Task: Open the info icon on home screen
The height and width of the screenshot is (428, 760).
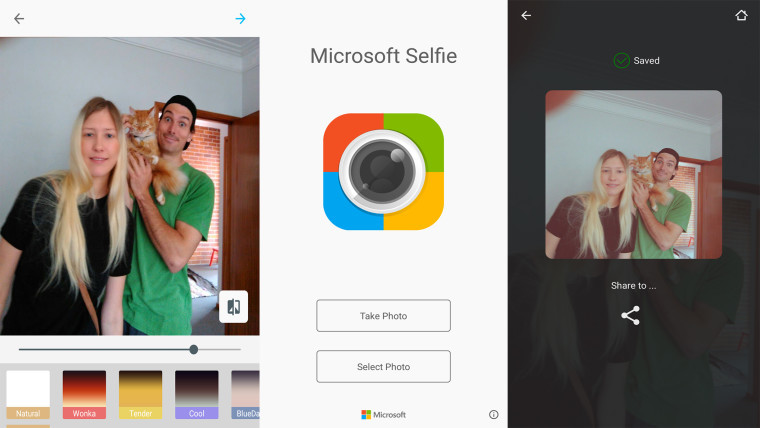Action: [493, 414]
